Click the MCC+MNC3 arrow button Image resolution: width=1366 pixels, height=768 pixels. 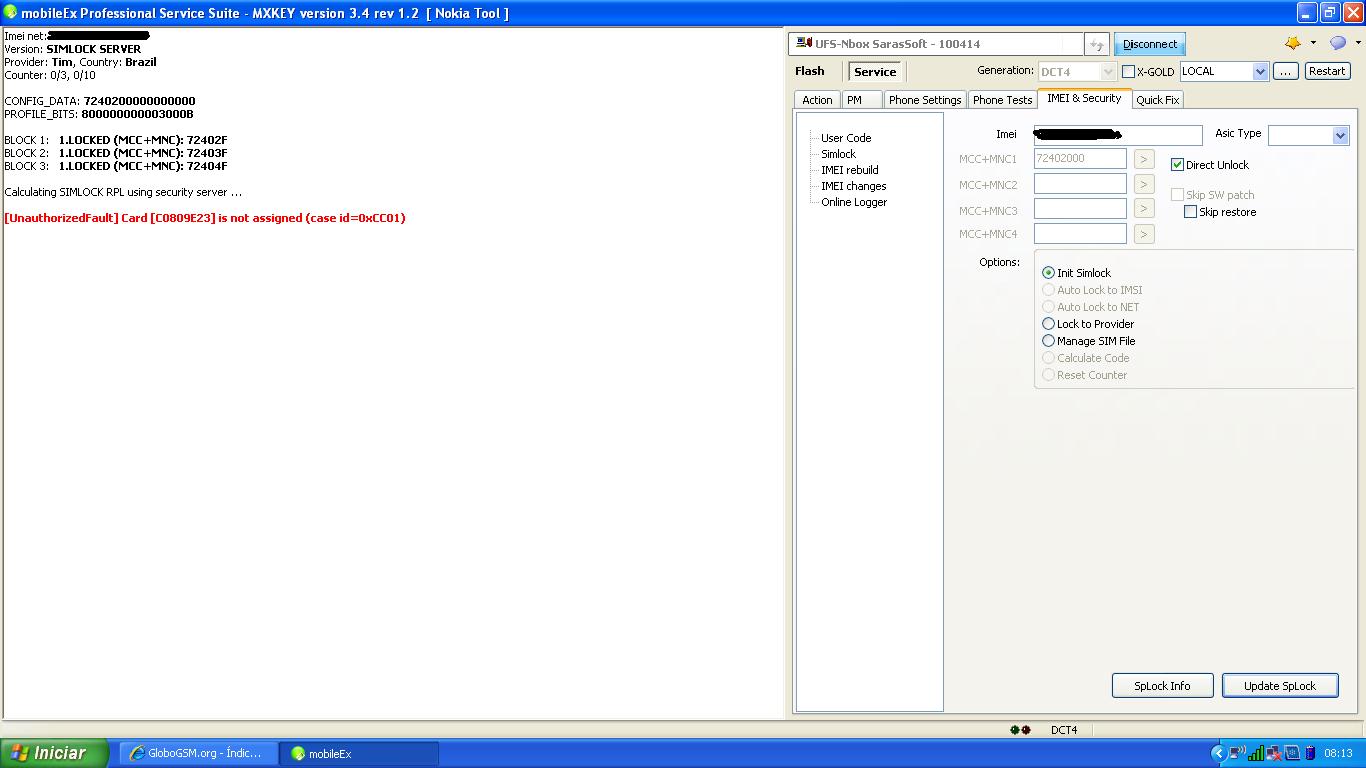(x=1144, y=209)
